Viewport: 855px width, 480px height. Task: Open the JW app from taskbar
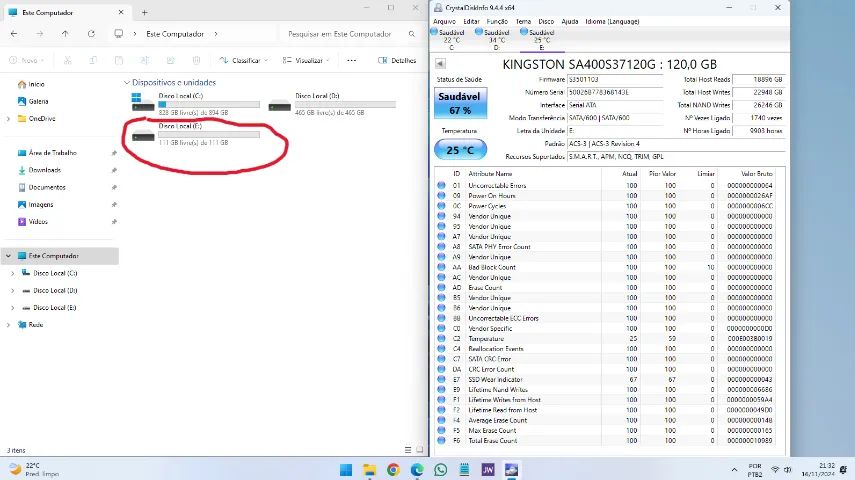[x=488, y=470]
